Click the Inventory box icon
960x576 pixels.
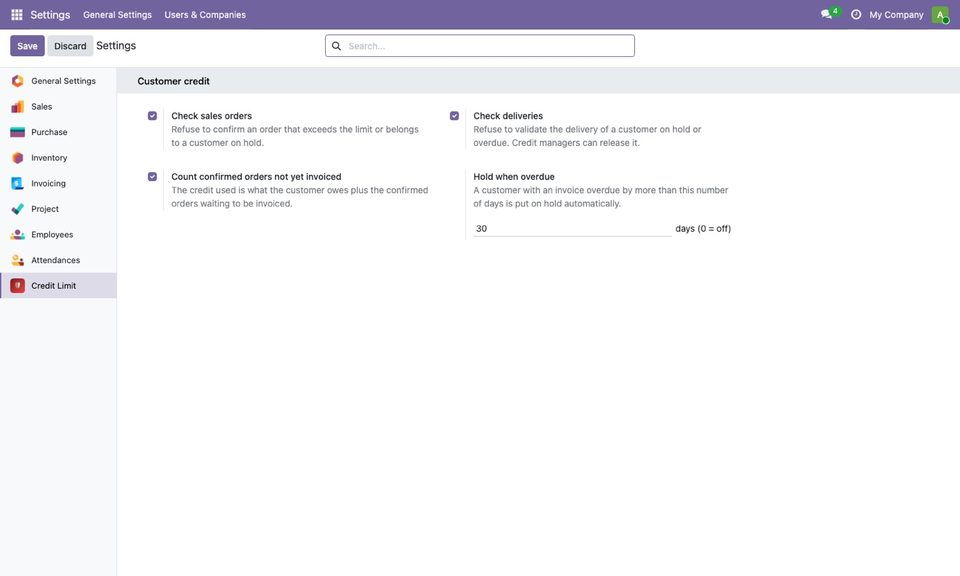pos(18,158)
